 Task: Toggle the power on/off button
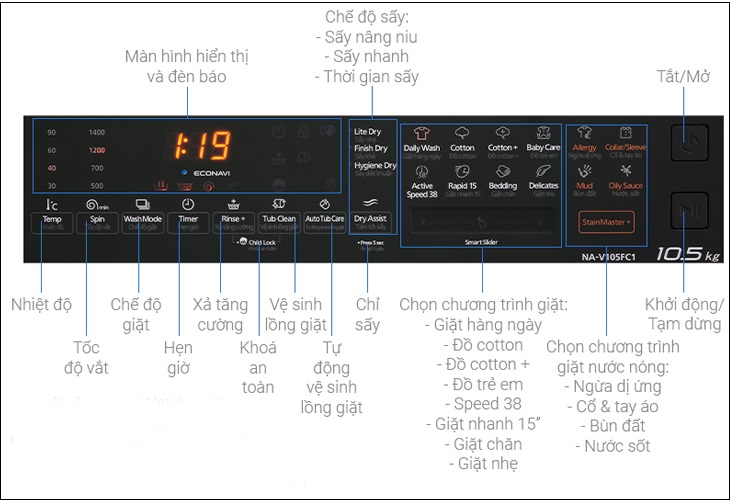coord(689,142)
